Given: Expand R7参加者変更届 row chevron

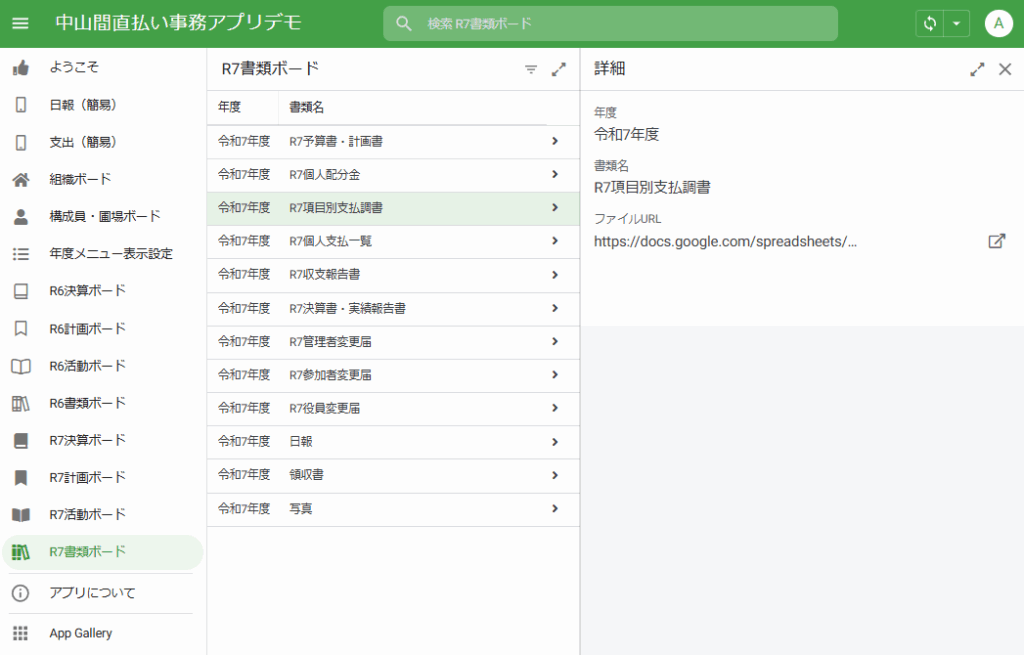Looking at the screenshot, I should click(x=555, y=375).
